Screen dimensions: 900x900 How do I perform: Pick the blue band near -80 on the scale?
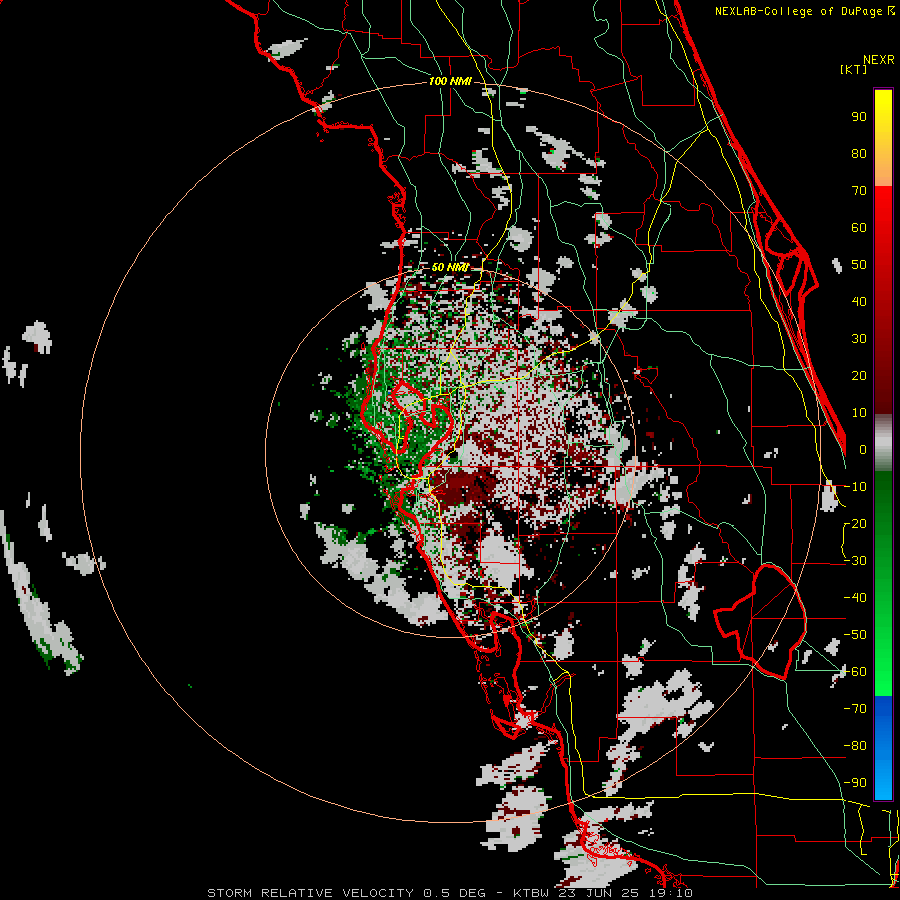[883, 746]
